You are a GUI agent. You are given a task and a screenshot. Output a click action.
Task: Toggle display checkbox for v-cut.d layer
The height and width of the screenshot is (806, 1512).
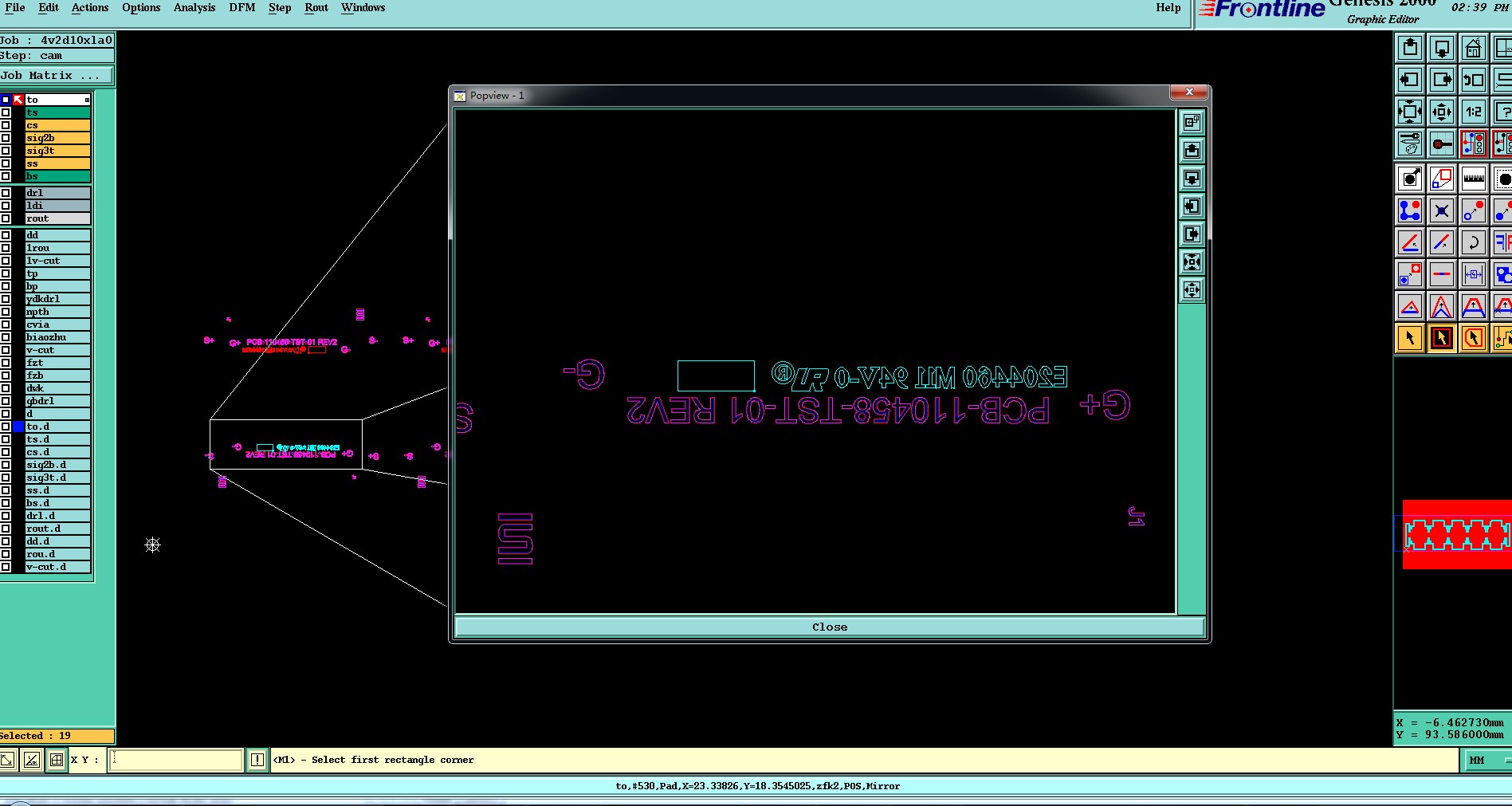(6, 567)
